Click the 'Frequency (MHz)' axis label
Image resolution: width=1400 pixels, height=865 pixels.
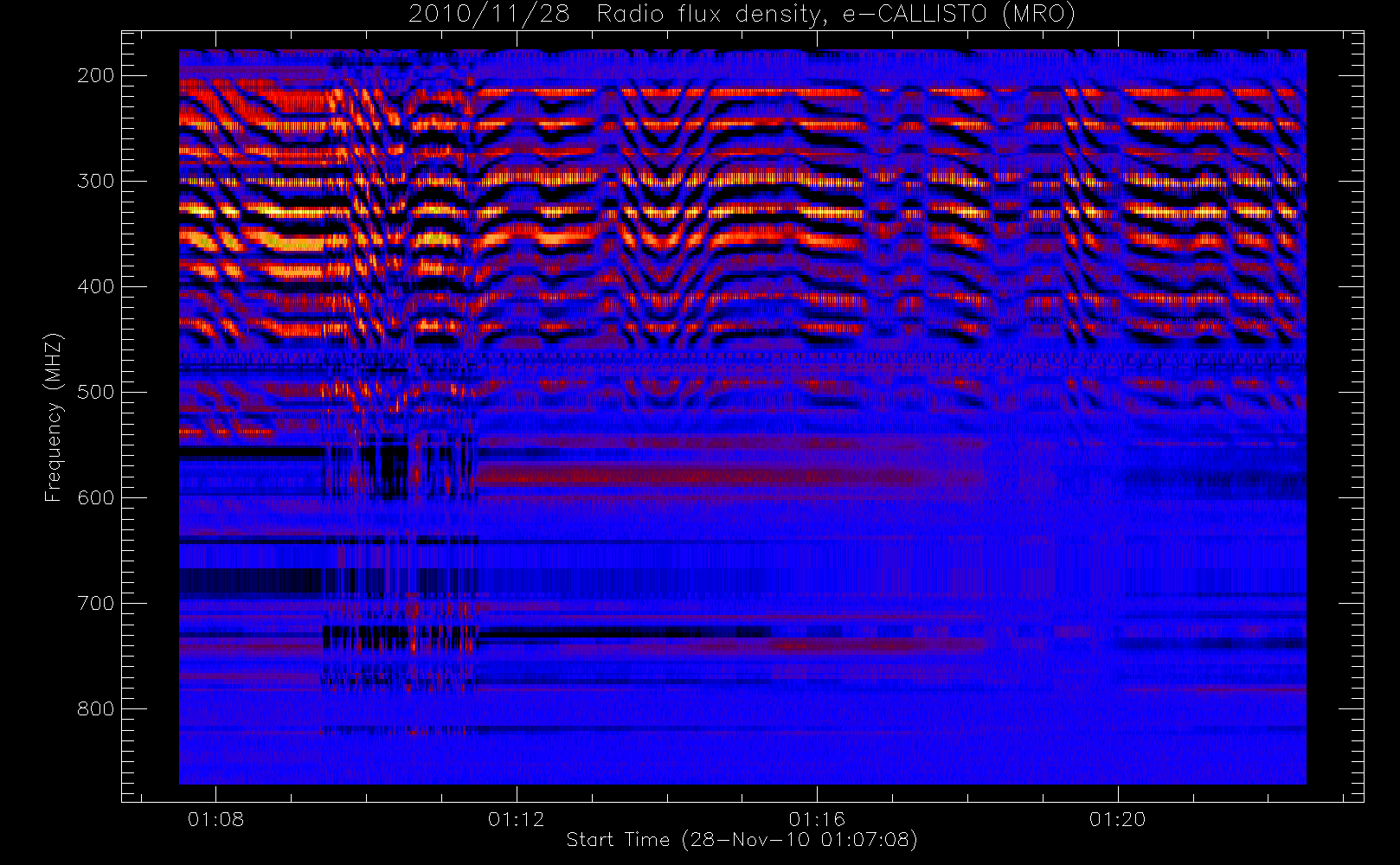pyautogui.click(x=54, y=417)
